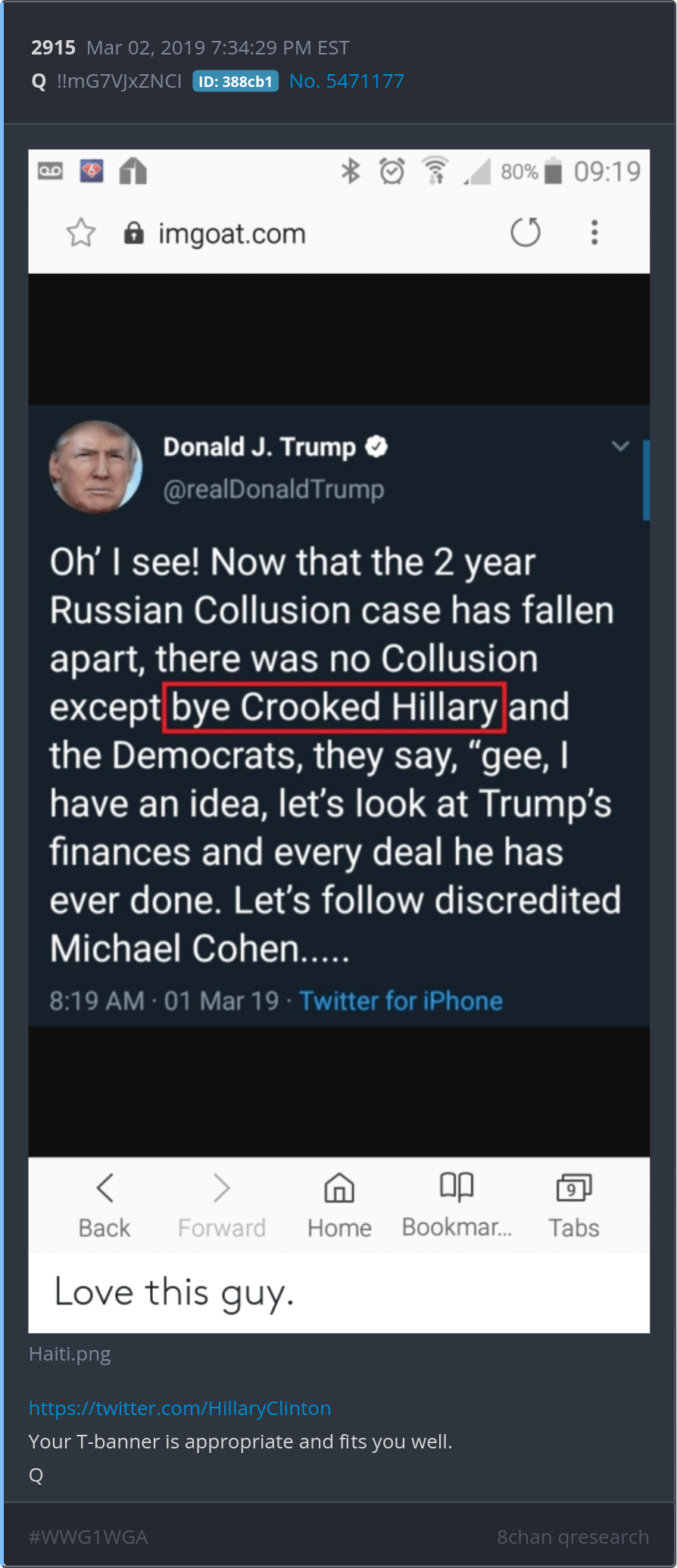Click Donald J. Trump profile avatar
The width and height of the screenshot is (677, 1568).
95,467
